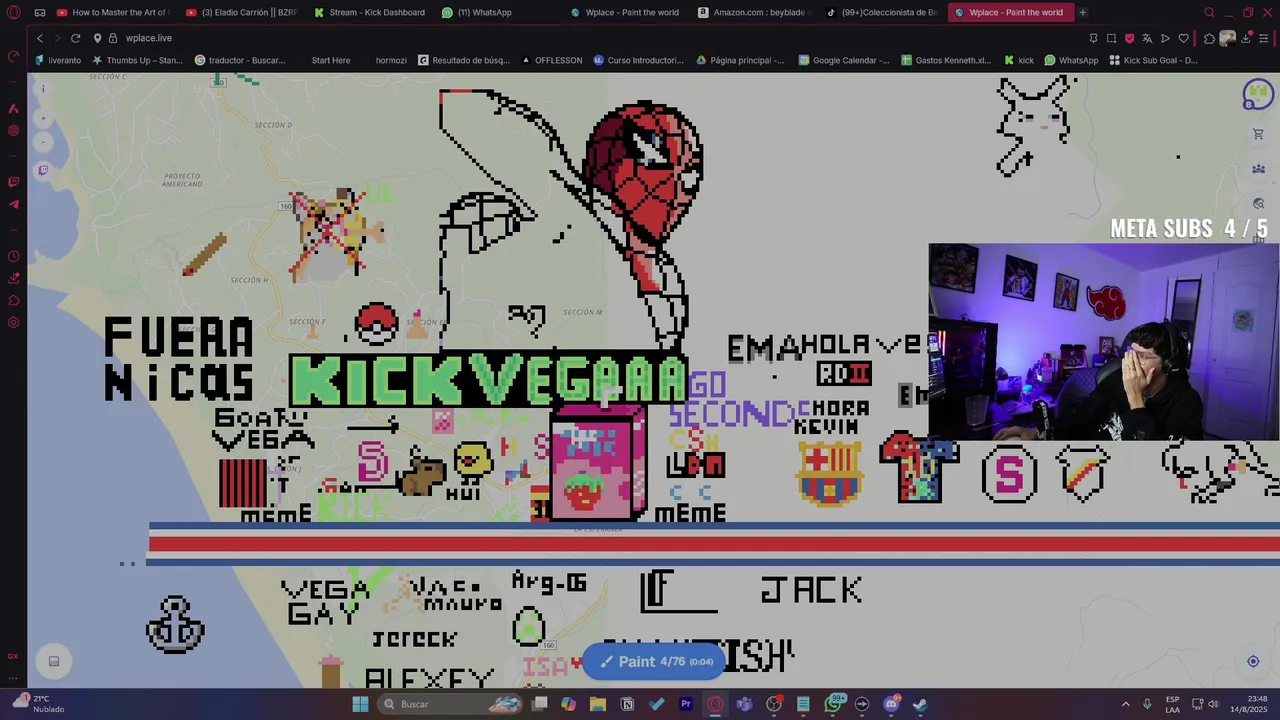Zoom out on the Wplace map
This screenshot has width=1280, height=720.
click(x=43, y=141)
